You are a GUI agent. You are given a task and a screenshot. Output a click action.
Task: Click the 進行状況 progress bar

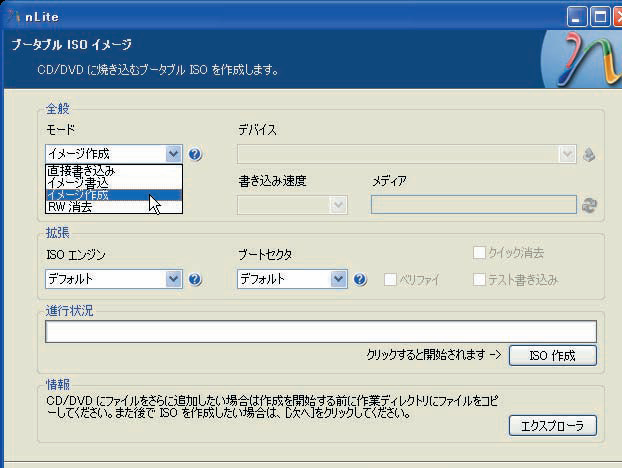(x=321, y=332)
